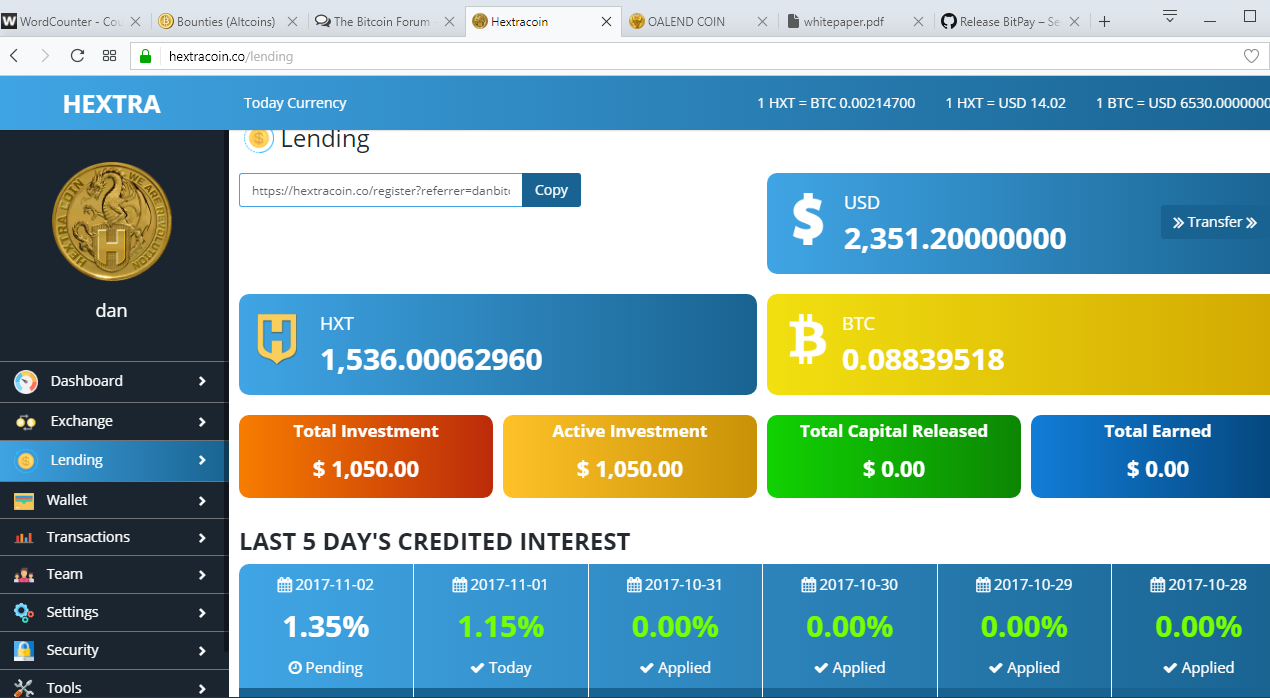Screen dimensions: 1270x698
Task: Click the HEXTRA logo header
Action: click(112, 104)
